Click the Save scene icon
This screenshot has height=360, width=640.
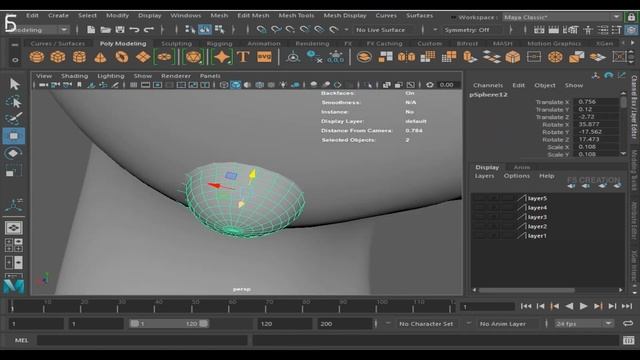click(x=120, y=29)
